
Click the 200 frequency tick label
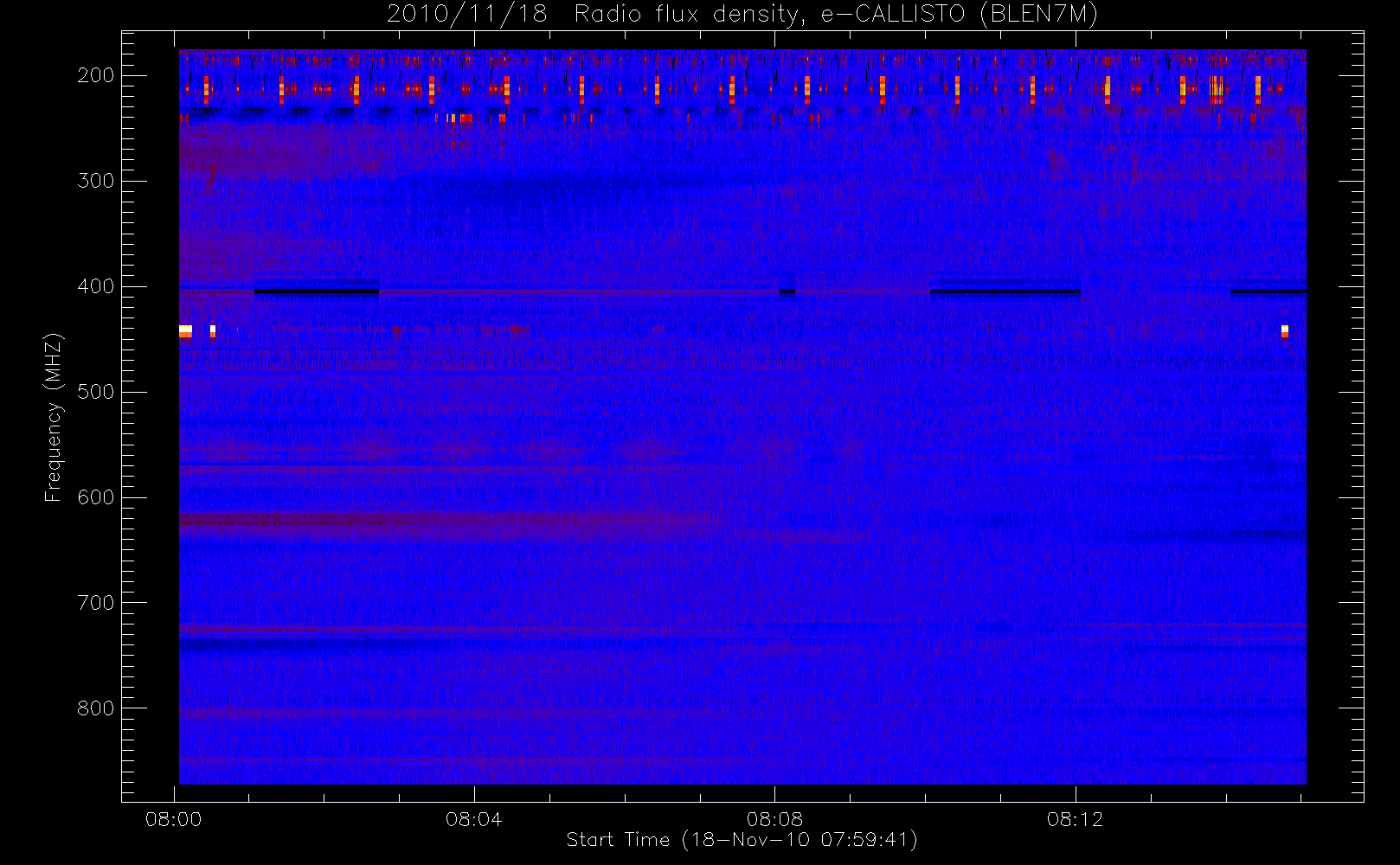point(95,75)
